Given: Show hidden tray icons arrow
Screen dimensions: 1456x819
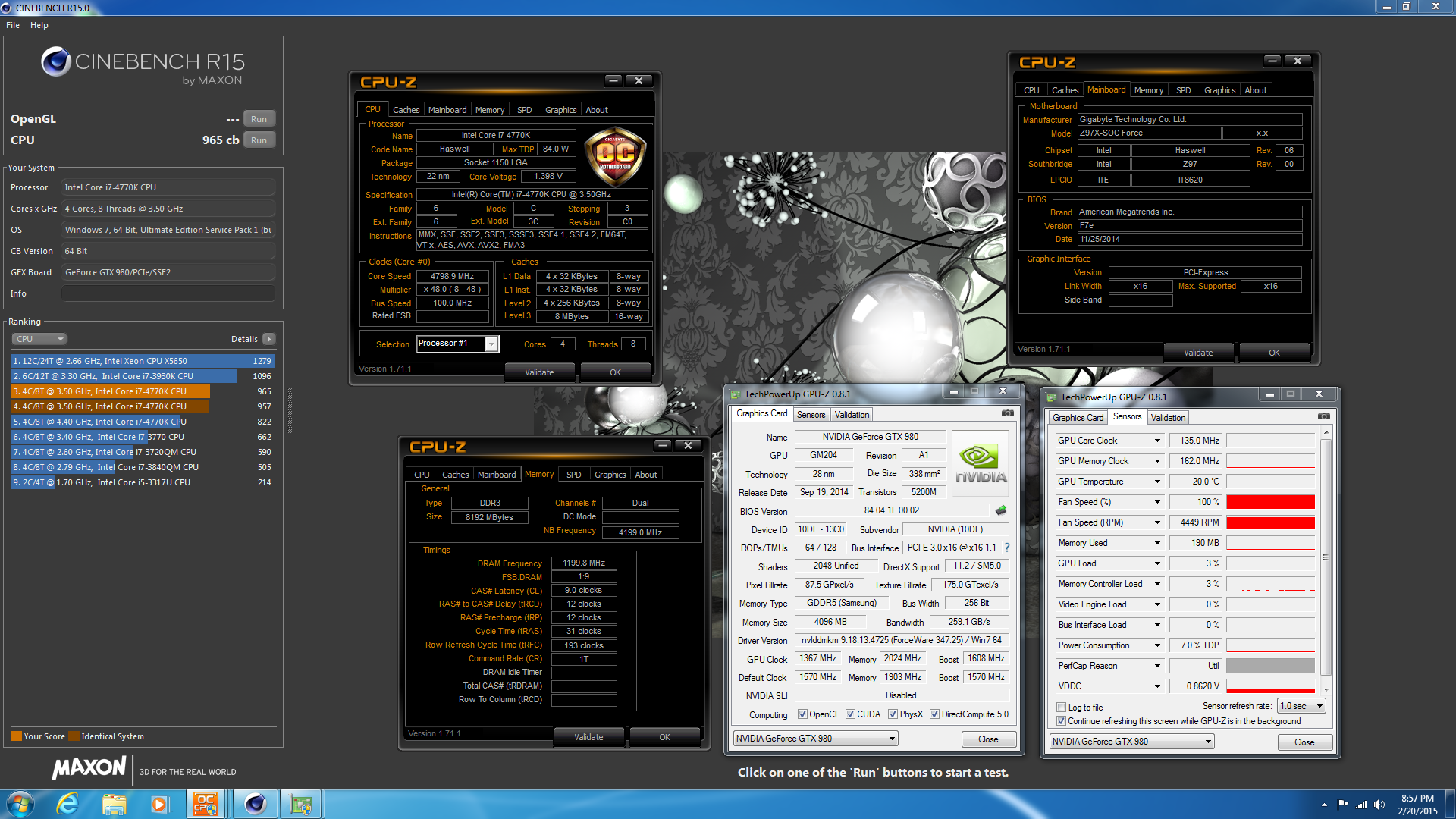Looking at the screenshot, I should (x=1324, y=805).
